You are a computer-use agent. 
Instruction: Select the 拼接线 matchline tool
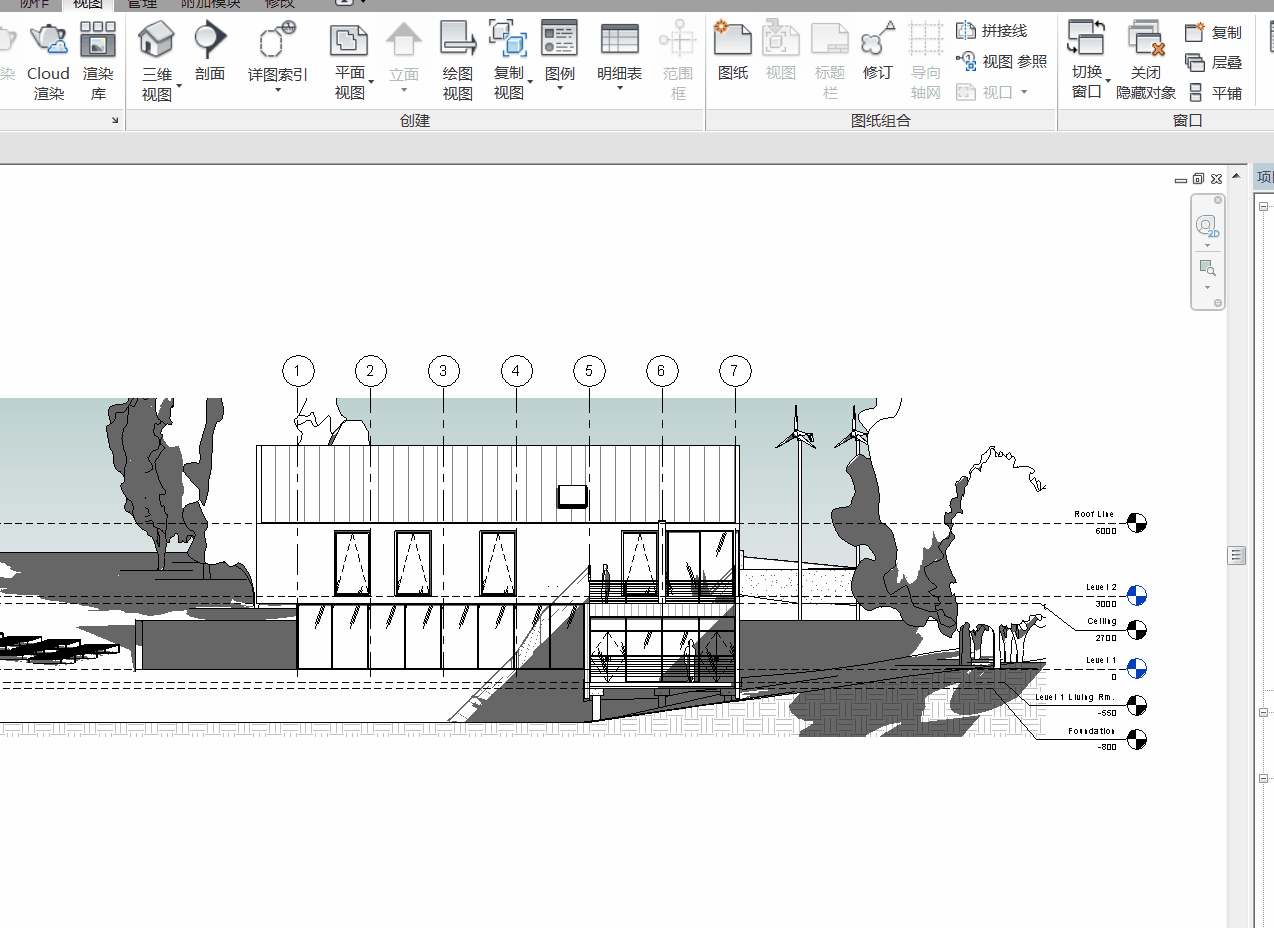992,31
